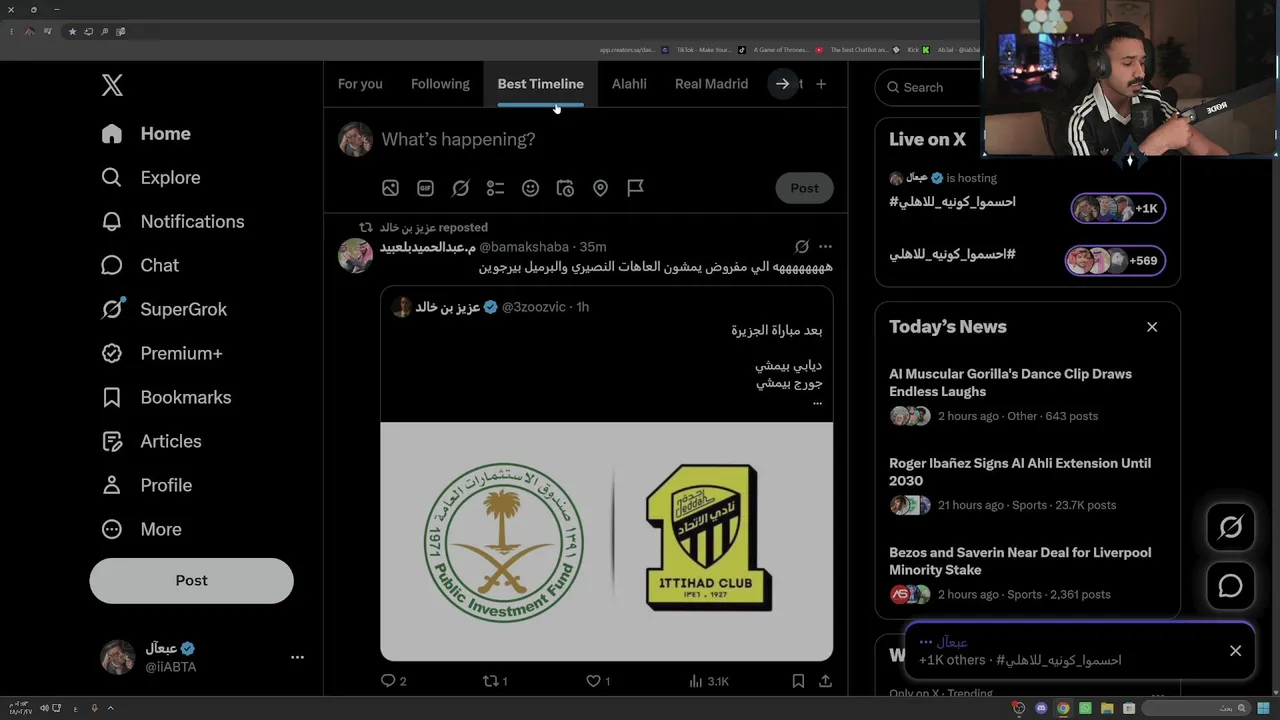
Task: Click the location pin icon in composer
Action: 600,188
